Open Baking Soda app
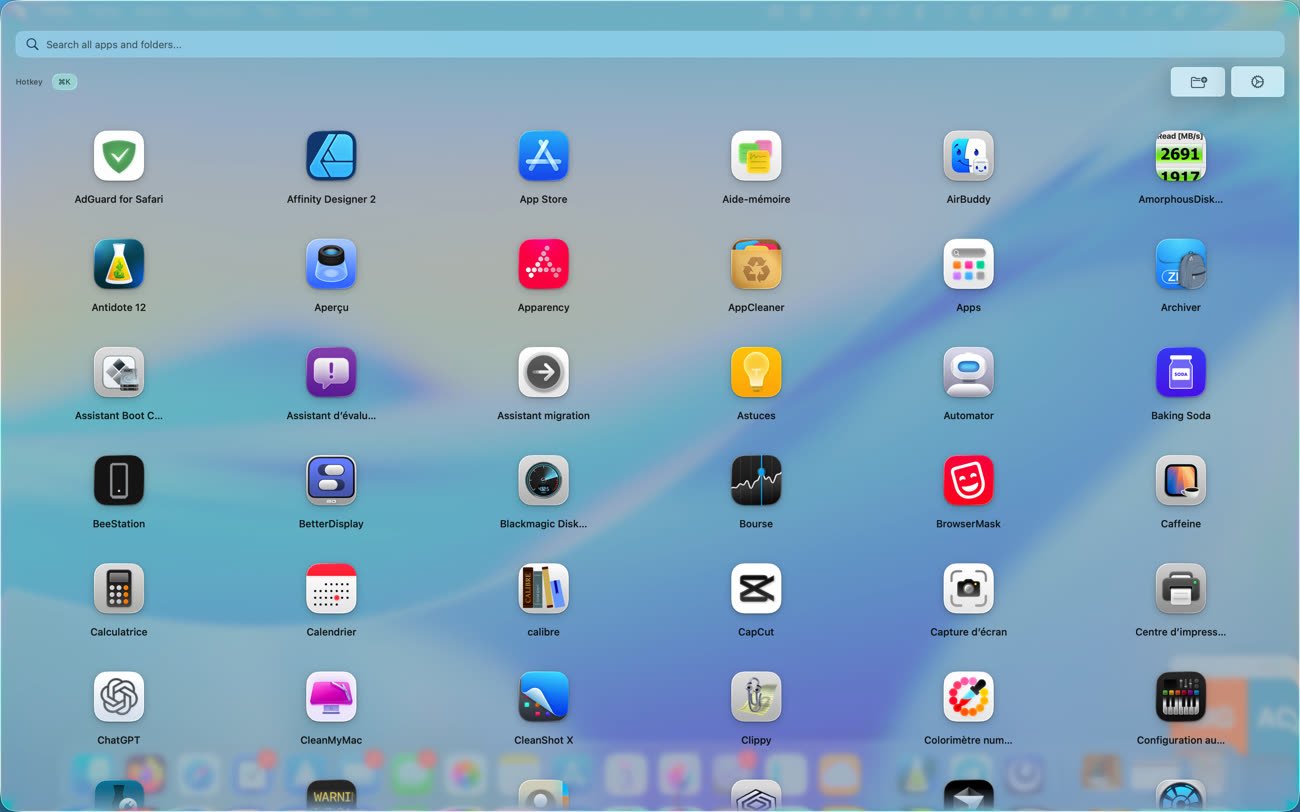Viewport: 1300px width, 812px height. pyautogui.click(x=1180, y=372)
